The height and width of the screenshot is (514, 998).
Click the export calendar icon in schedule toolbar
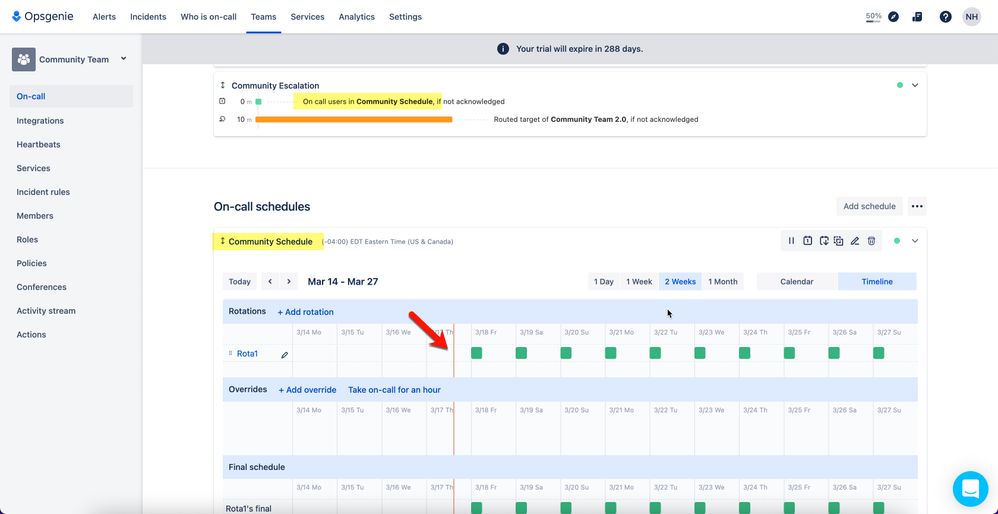824,240
